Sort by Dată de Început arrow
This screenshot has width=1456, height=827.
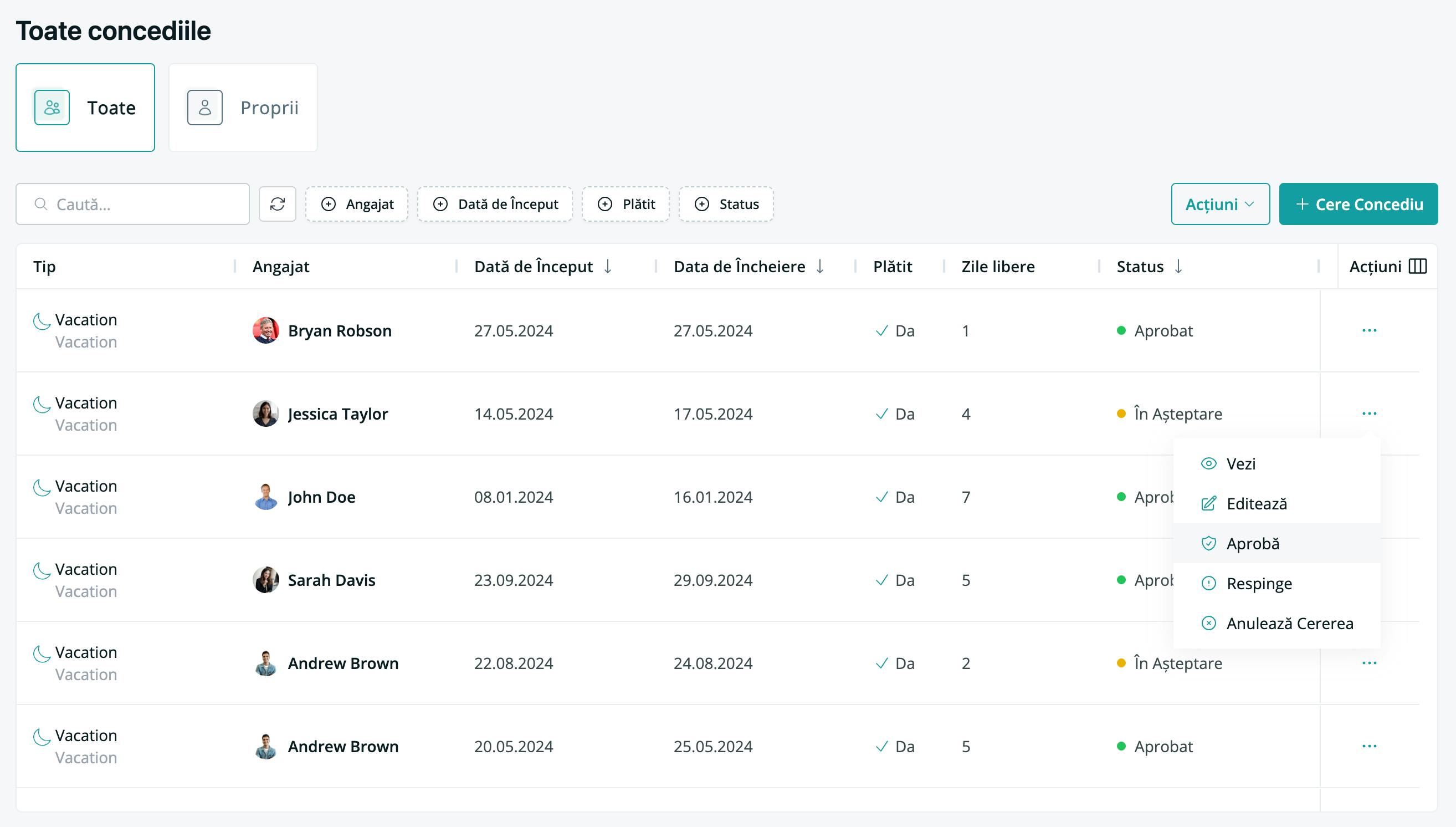tap(607, 267)
